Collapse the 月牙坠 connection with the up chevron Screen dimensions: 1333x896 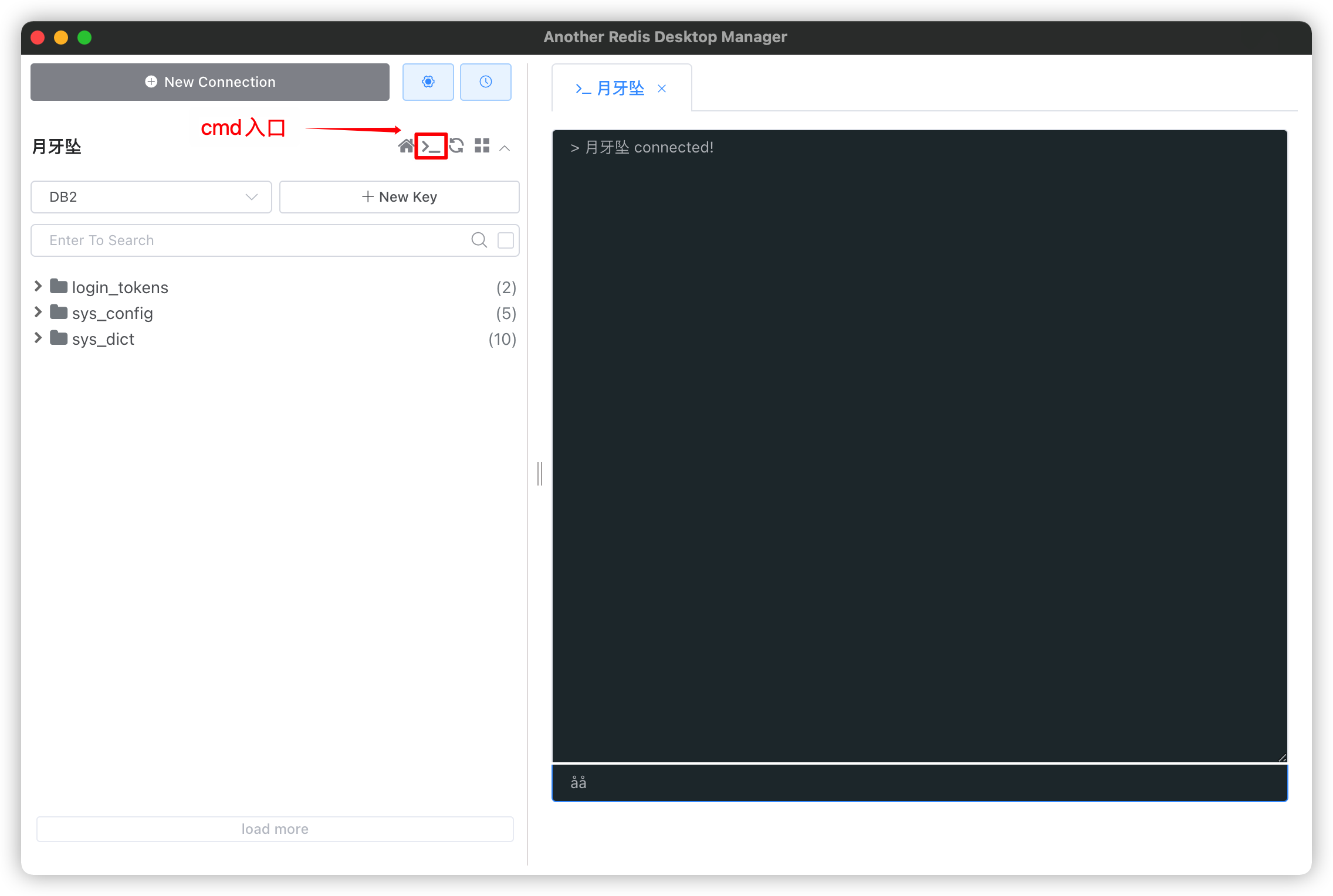pos(505,148)
